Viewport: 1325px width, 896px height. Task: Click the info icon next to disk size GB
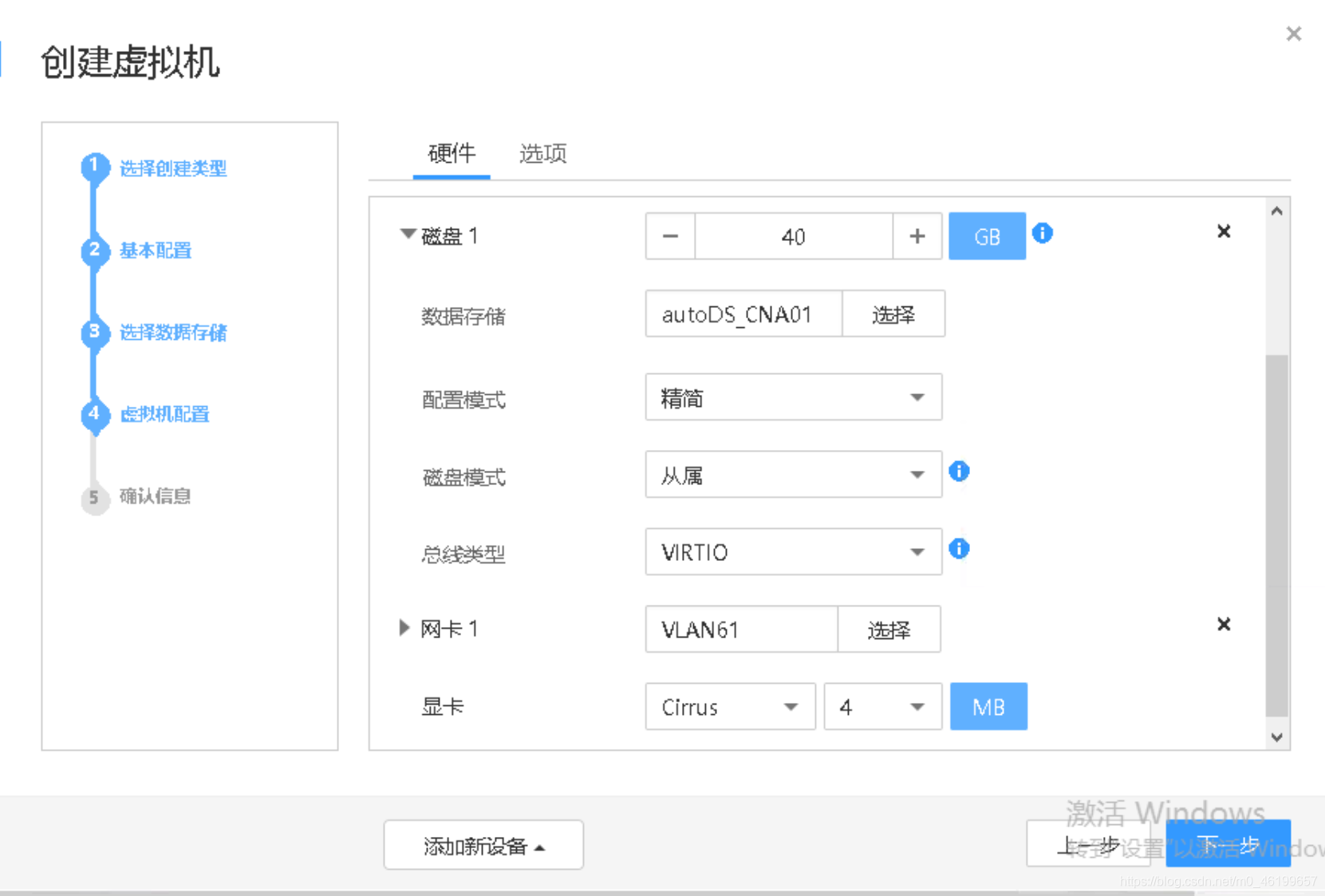1042,233
